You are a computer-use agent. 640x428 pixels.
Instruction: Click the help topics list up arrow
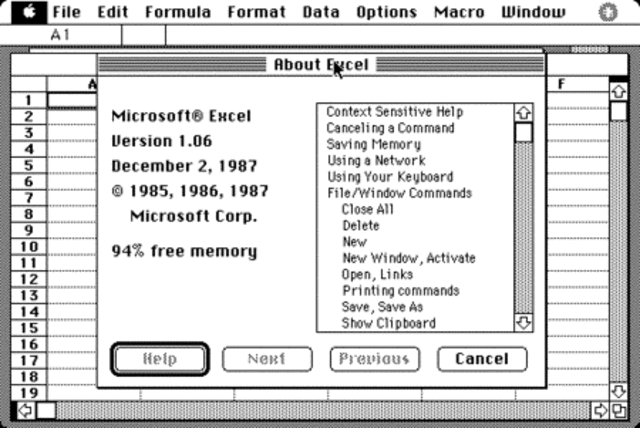click(524, 113)
